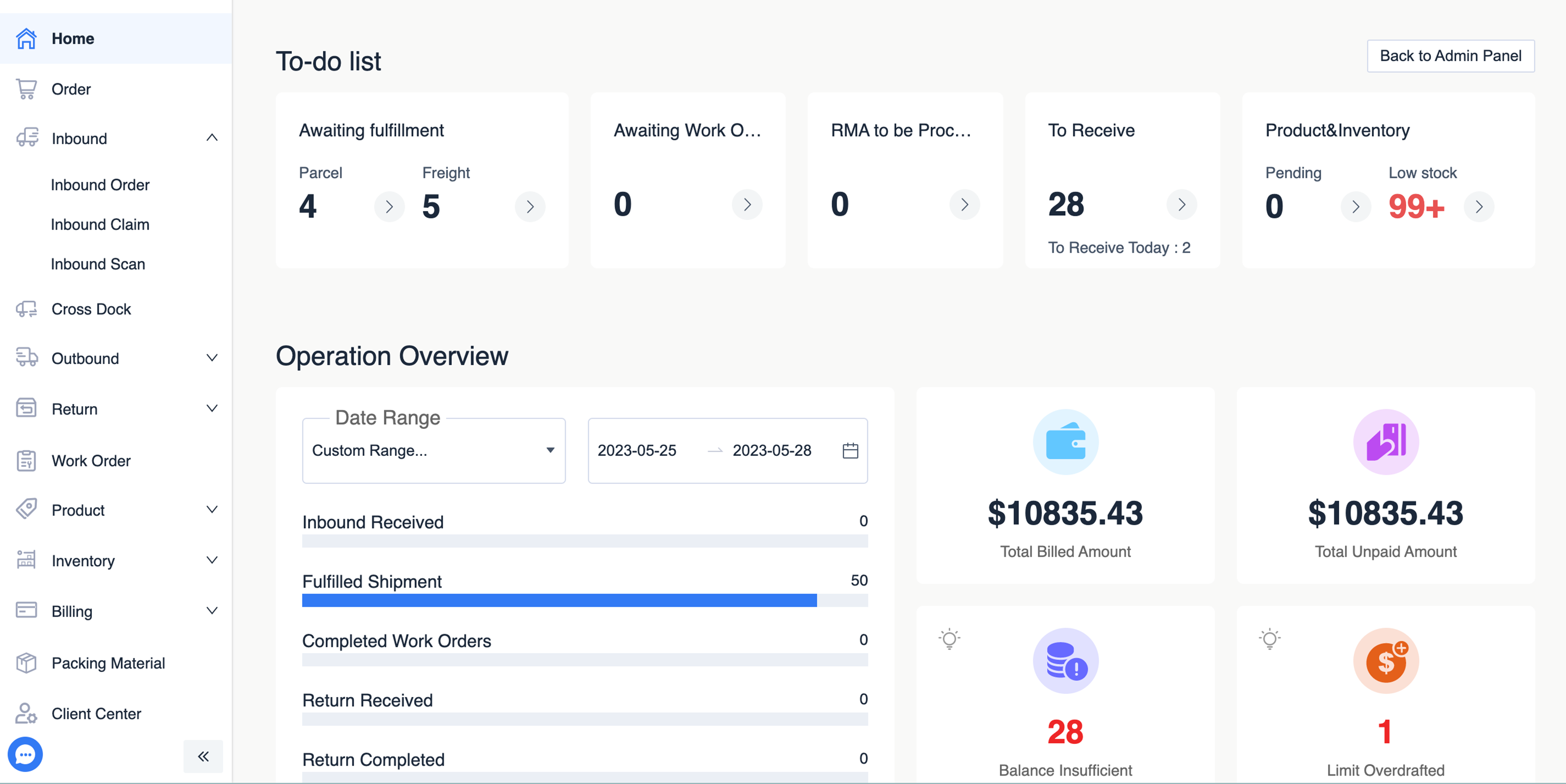Click lightbulb hint on Balance Insufficient card
This screenshot has width=1566, height=784.
coord(949,639)
